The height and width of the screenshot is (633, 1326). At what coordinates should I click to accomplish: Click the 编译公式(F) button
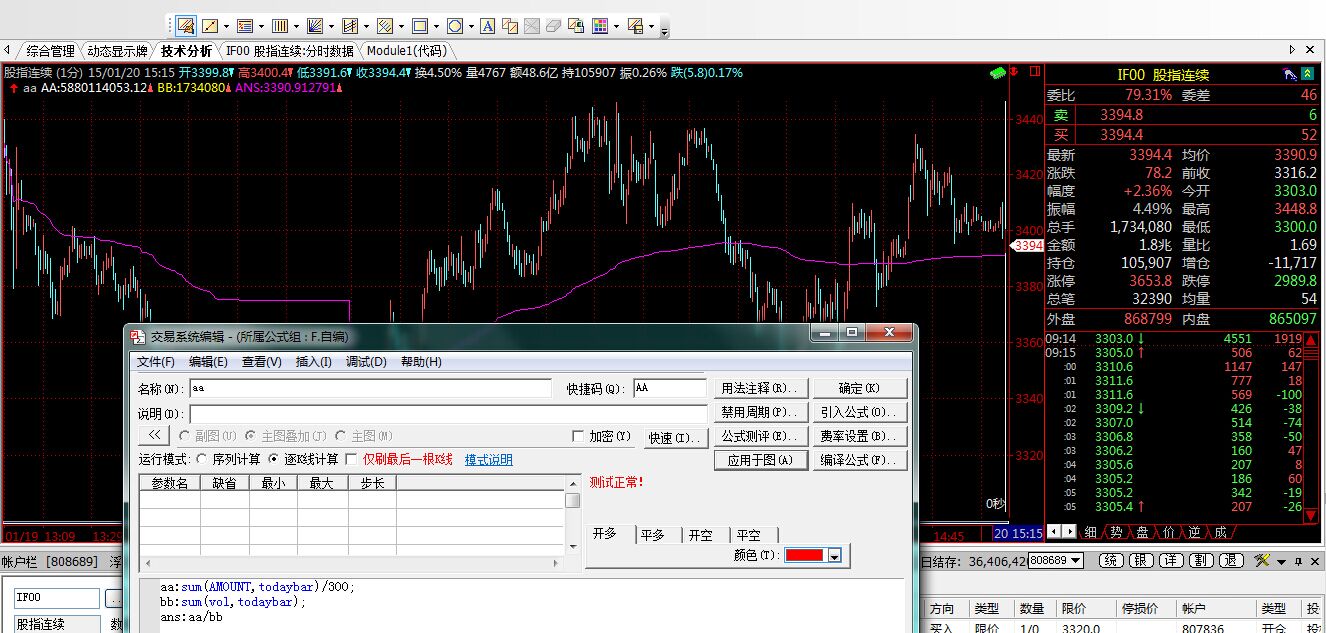coord(860,460)
